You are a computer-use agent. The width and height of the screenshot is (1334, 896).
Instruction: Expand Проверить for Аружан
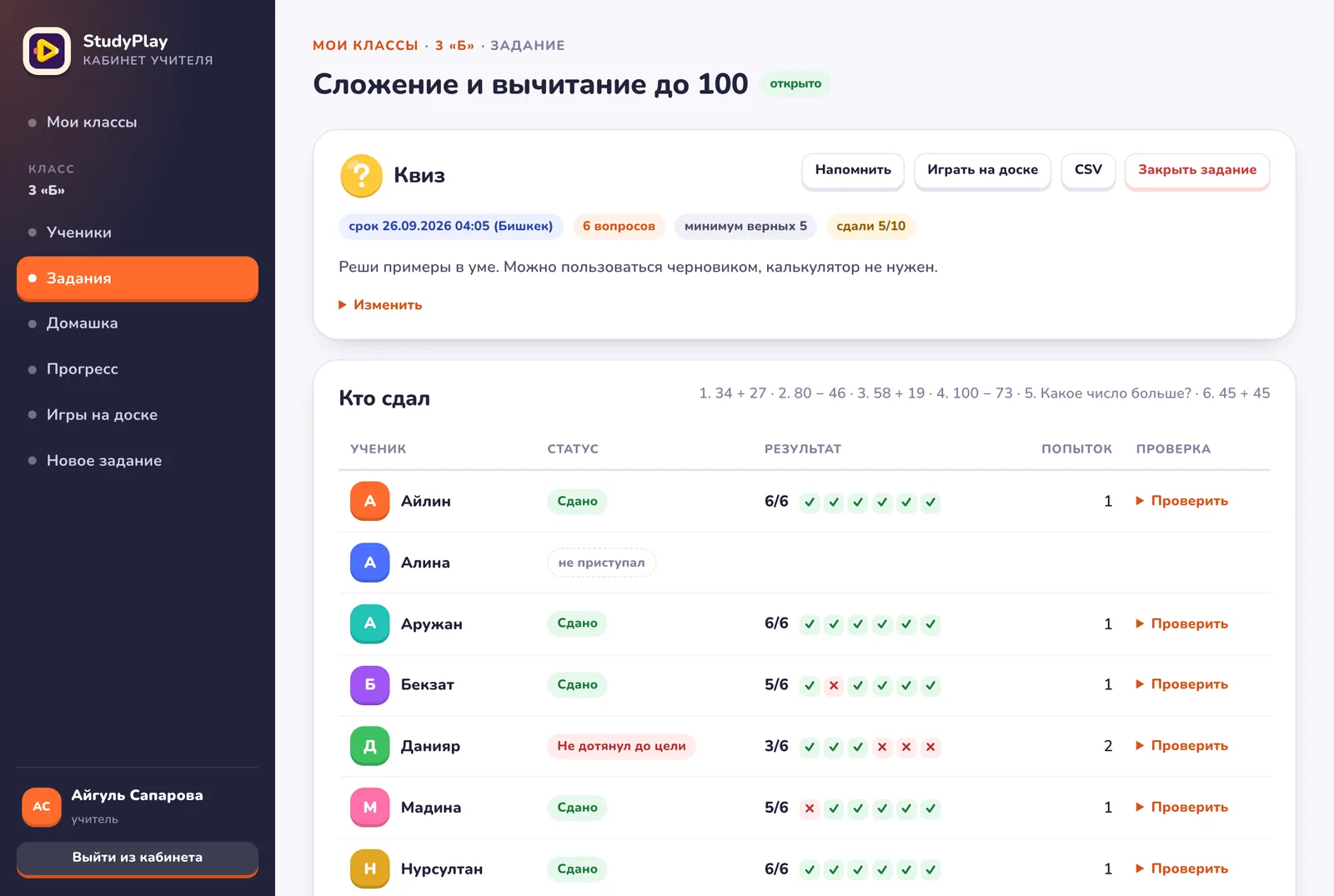tap(1182, 623)
